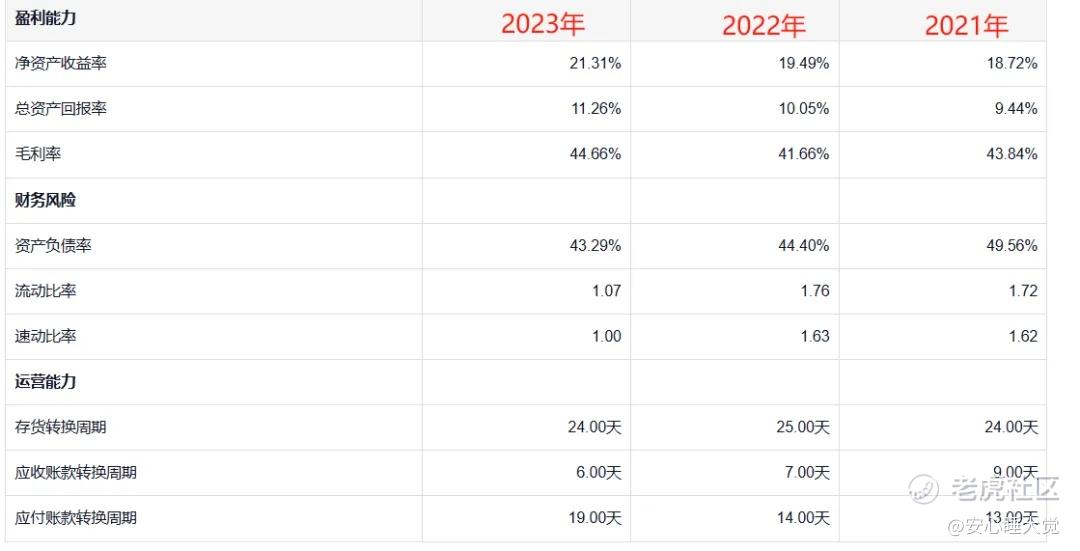Select the 44.40% debt ratio cell

(804, 245)
